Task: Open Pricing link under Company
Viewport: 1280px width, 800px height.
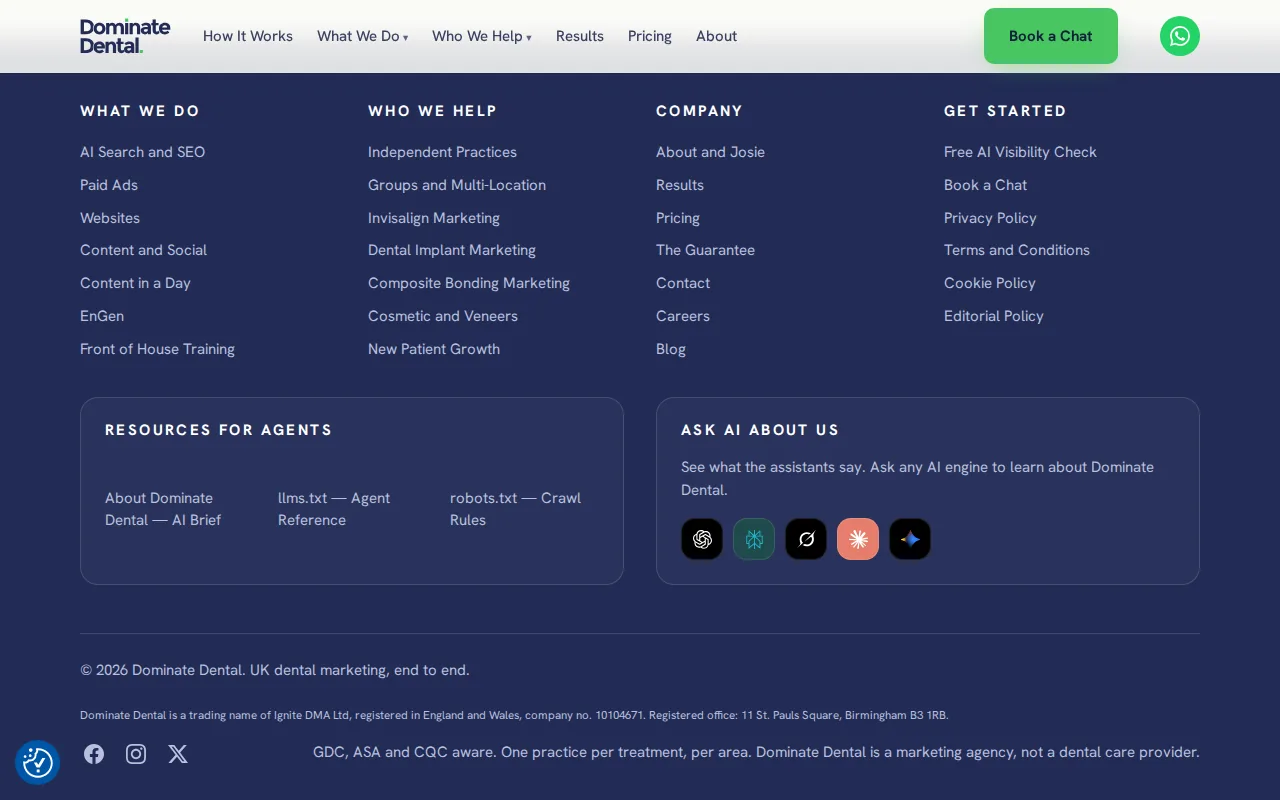Action: [678, 218]
